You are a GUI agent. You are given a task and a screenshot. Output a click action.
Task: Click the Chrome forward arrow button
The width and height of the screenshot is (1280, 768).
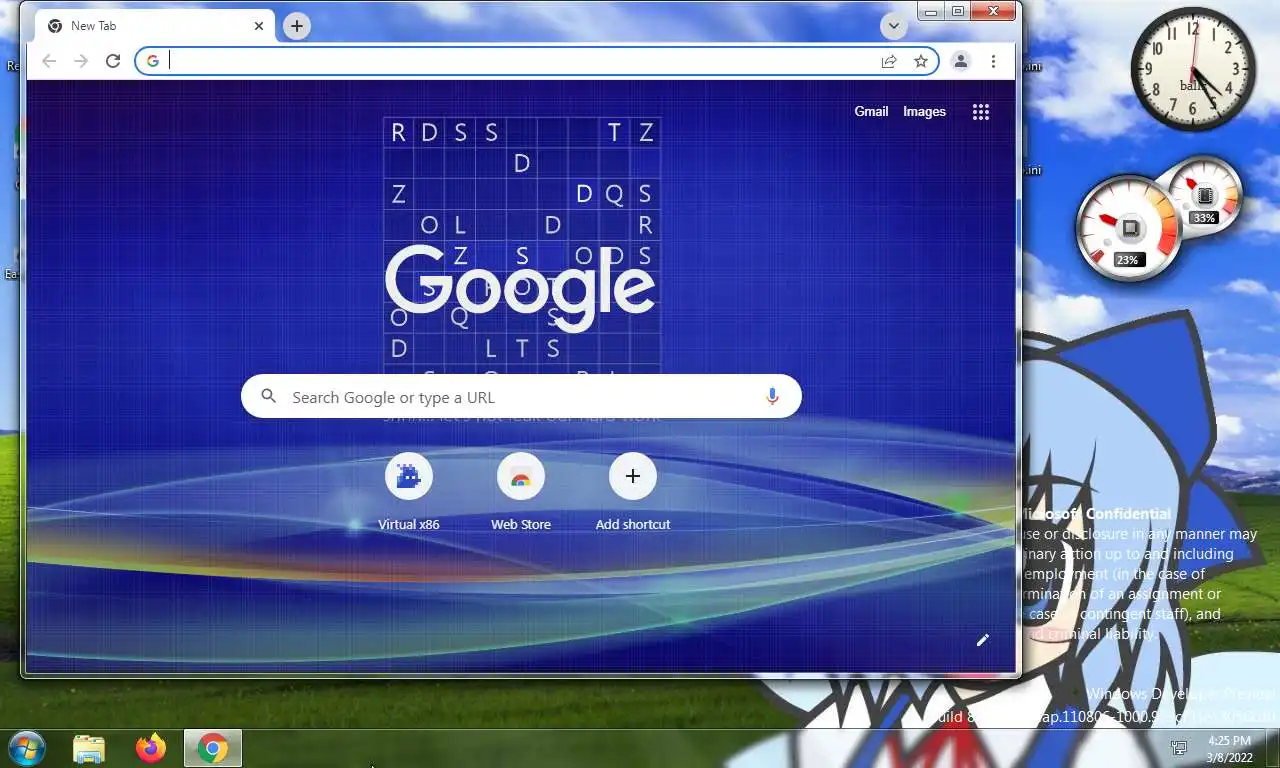81,61
